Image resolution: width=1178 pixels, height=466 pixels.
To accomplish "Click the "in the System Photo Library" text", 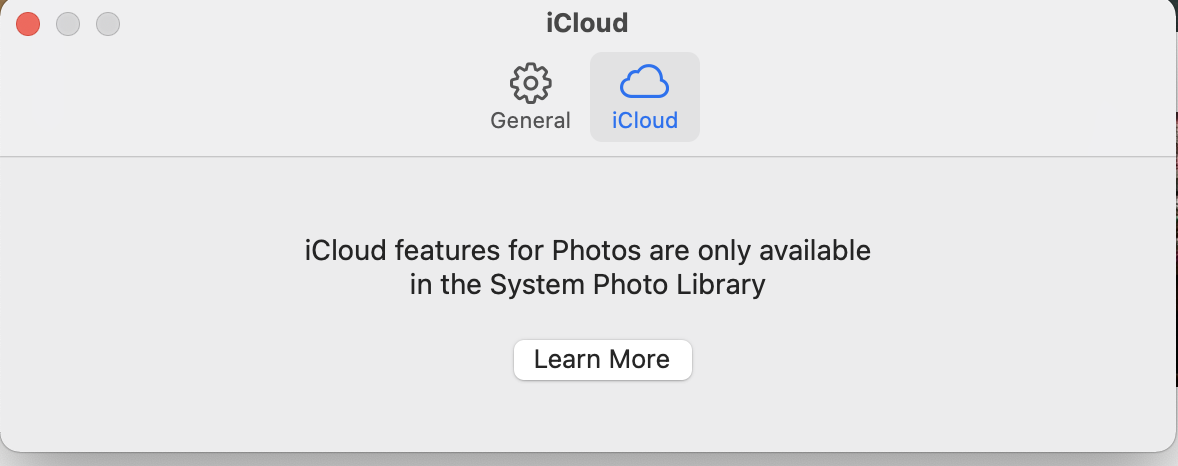I will [x=587, y=285].
